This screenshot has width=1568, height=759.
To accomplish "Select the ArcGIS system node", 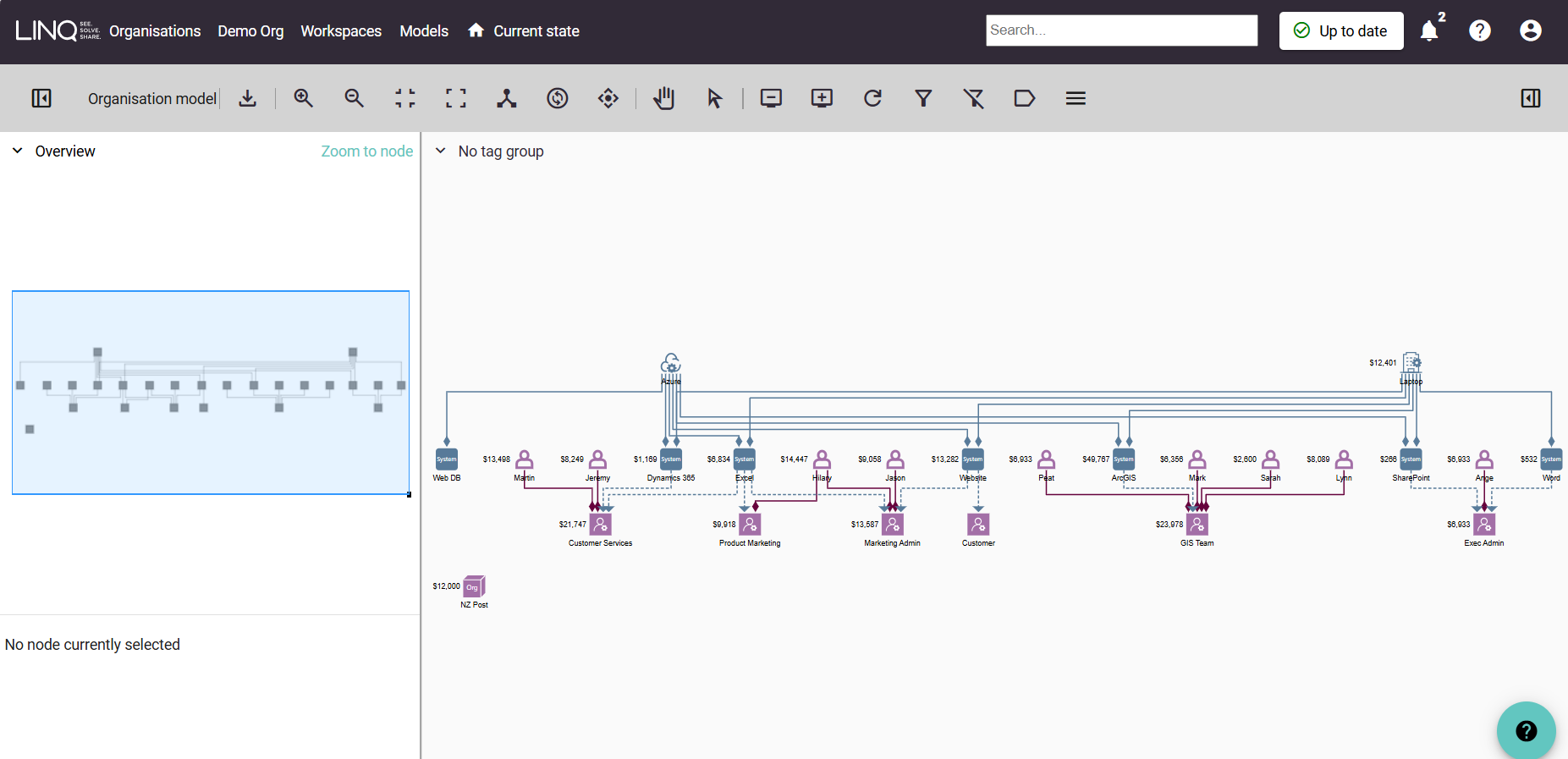I will pos(1124,459).
